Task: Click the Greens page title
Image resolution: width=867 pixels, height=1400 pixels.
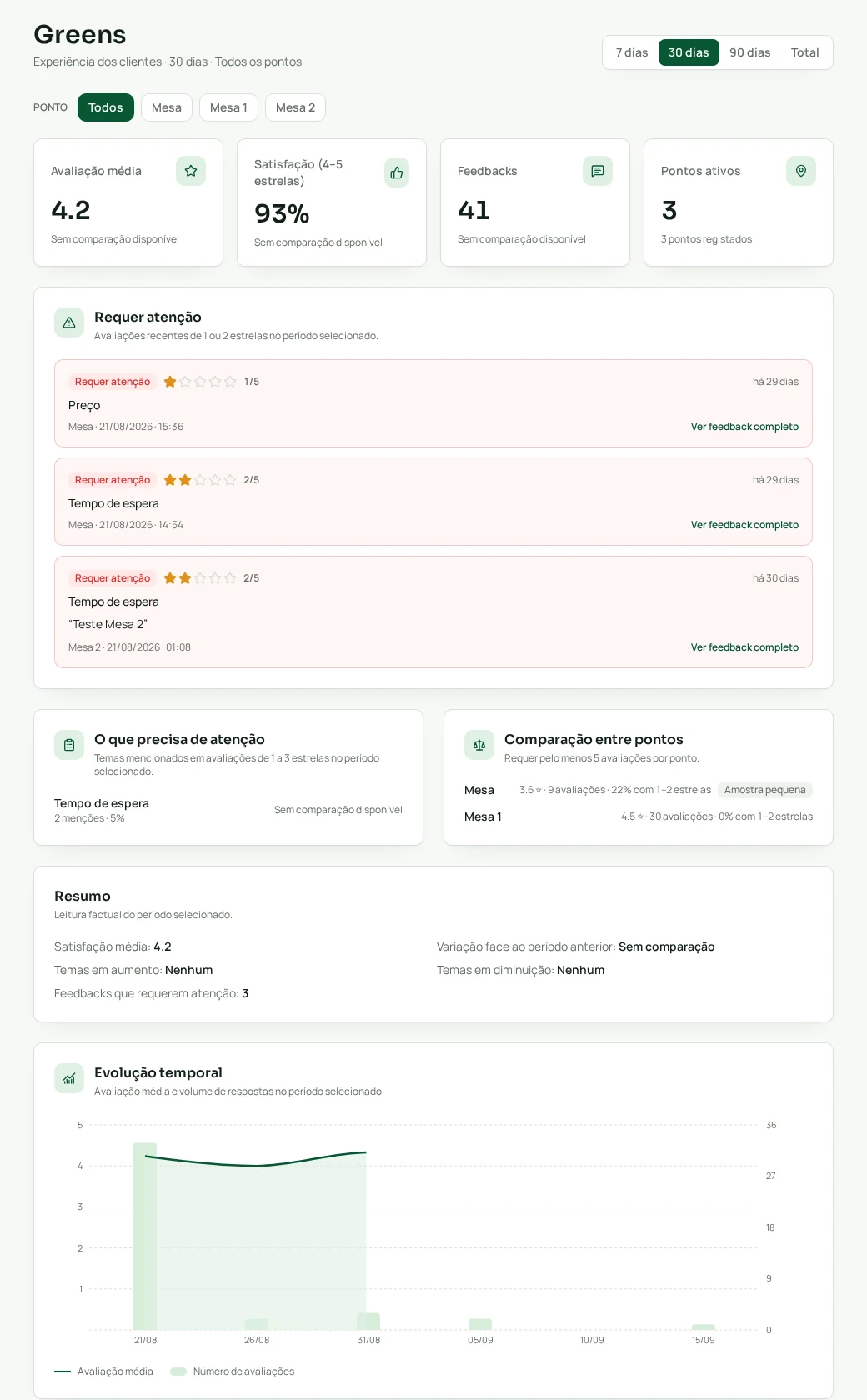Action: (79, 34)
